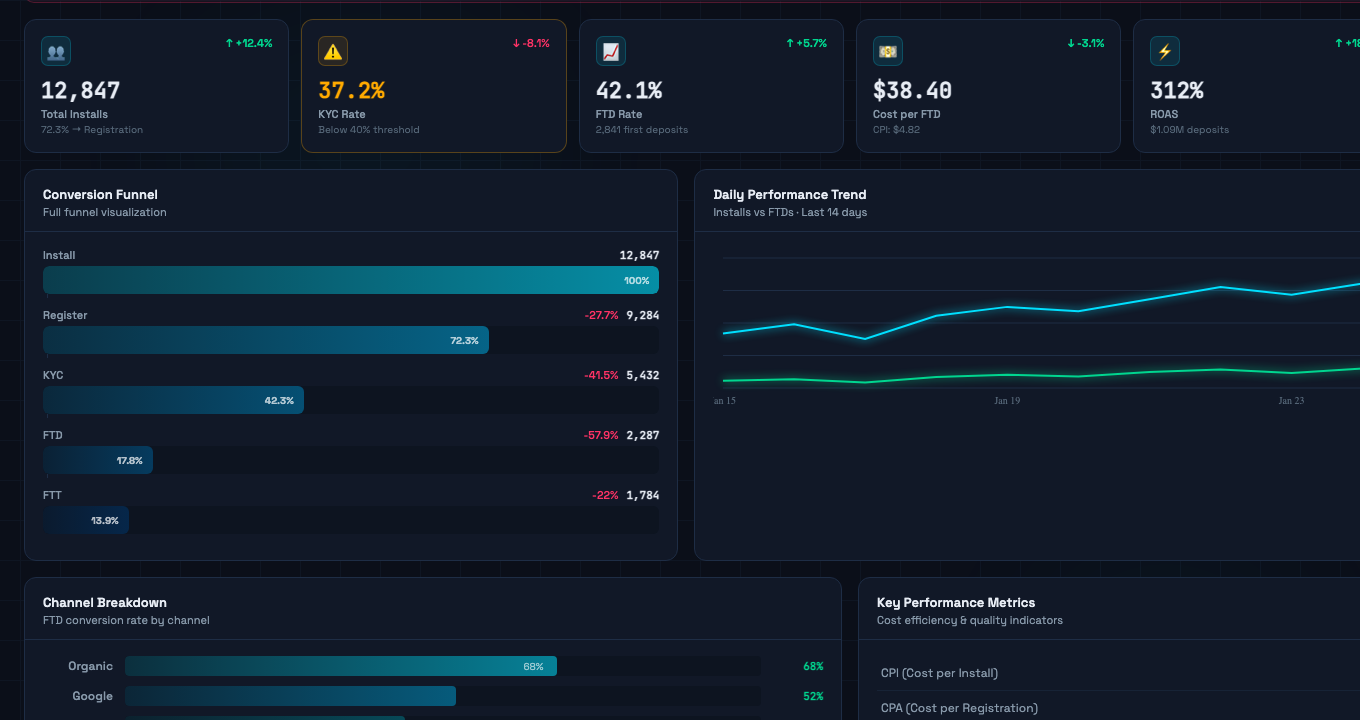Click the FTD funnel bar showing 17.8%
This screenshot has width=1360, height=720.
[x=98, y=460]
